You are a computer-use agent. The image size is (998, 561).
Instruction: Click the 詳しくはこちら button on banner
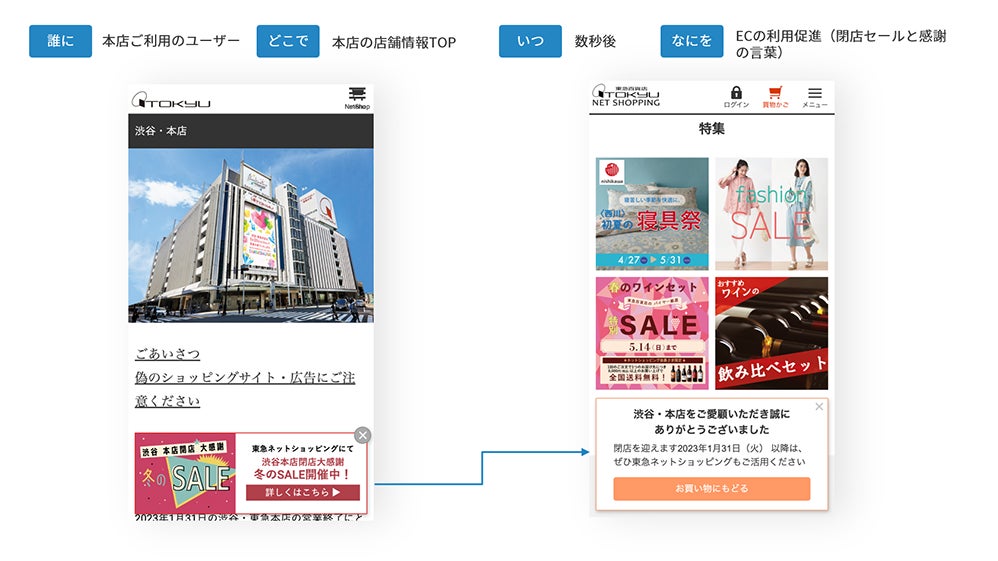303,492
